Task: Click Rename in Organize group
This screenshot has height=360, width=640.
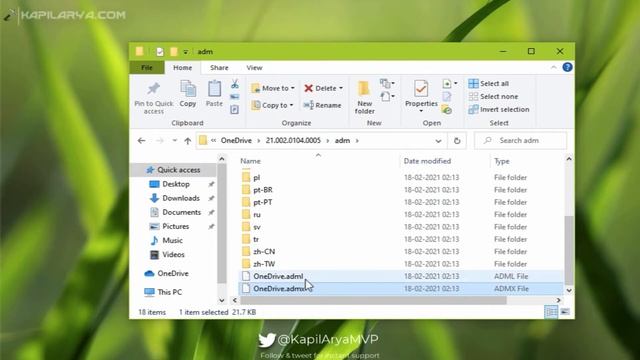Action: point(322,105)
